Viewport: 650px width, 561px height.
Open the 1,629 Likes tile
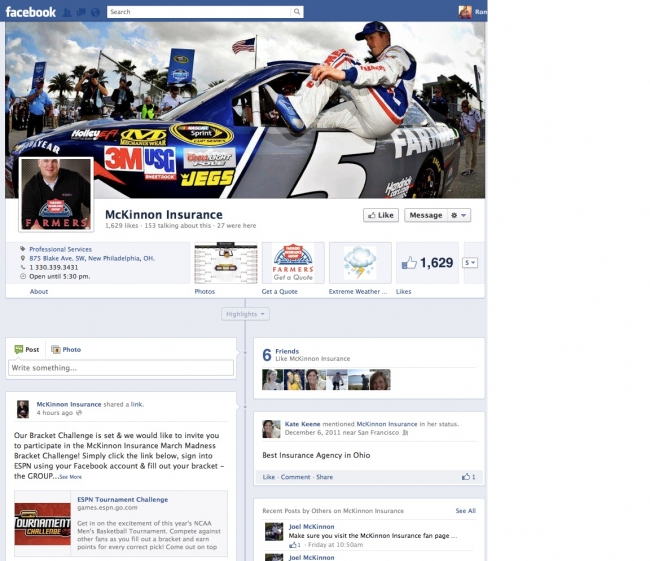pyautogui.click(x=427, y=263)
